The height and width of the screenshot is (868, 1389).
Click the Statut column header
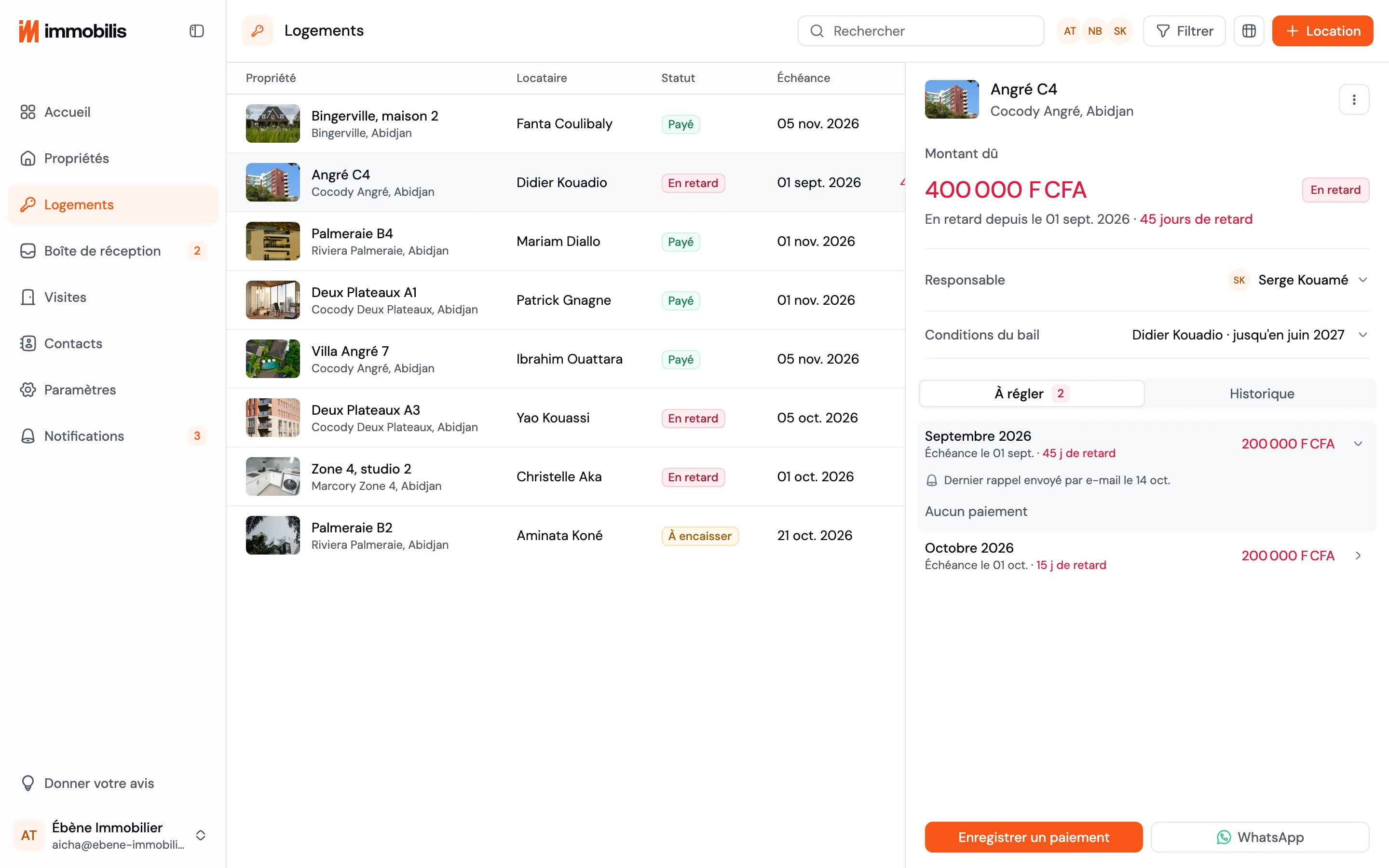click(678, 78)
